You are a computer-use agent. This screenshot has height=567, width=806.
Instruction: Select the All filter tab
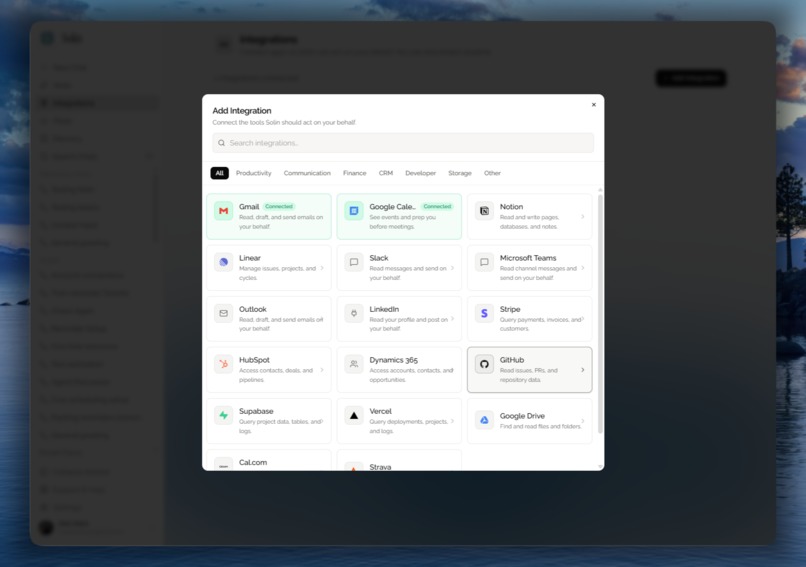(219, 173)
